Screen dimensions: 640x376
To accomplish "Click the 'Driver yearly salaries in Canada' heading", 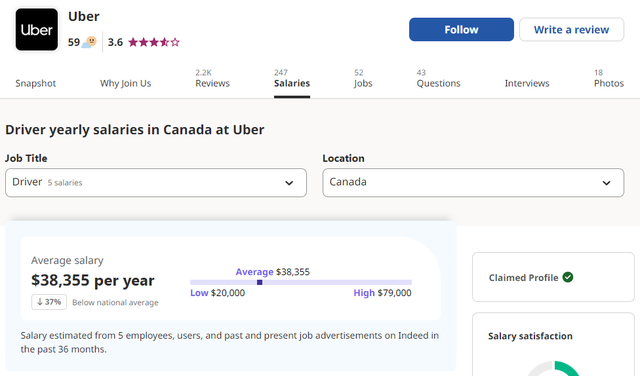I will coord(135,130).
